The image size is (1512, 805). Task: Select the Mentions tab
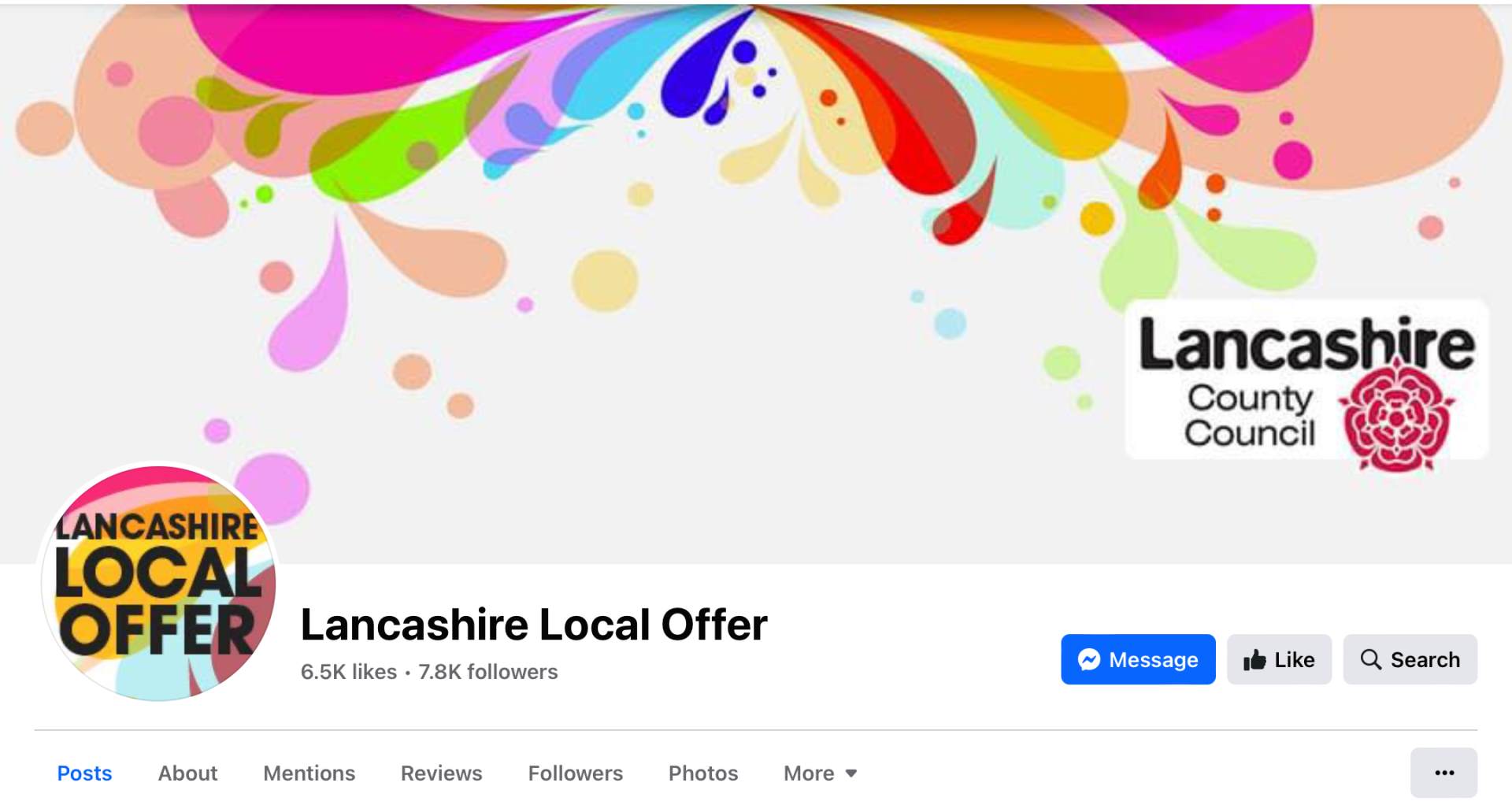pos(309,773)
